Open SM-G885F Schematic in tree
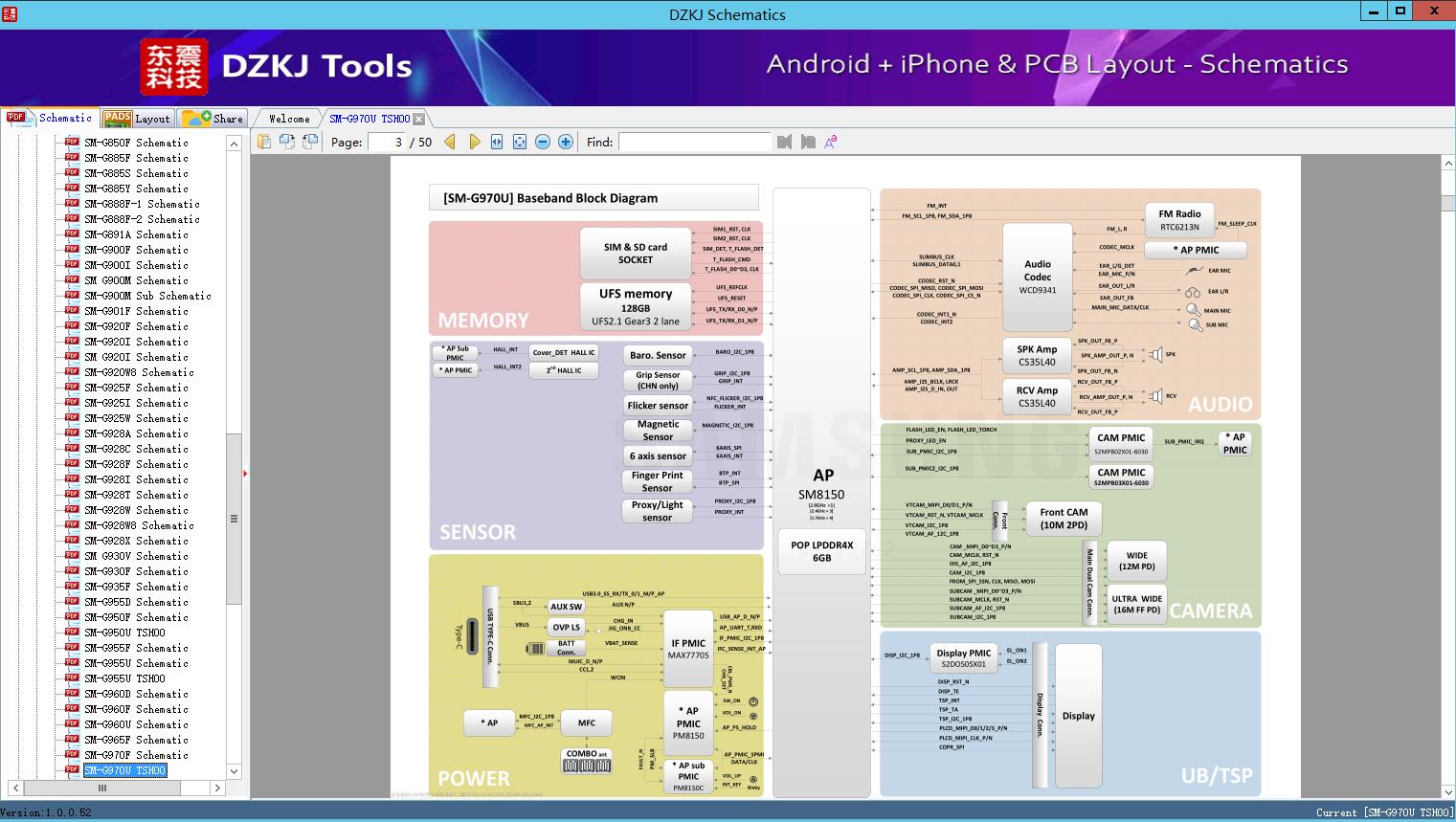 tap(136, 158)
